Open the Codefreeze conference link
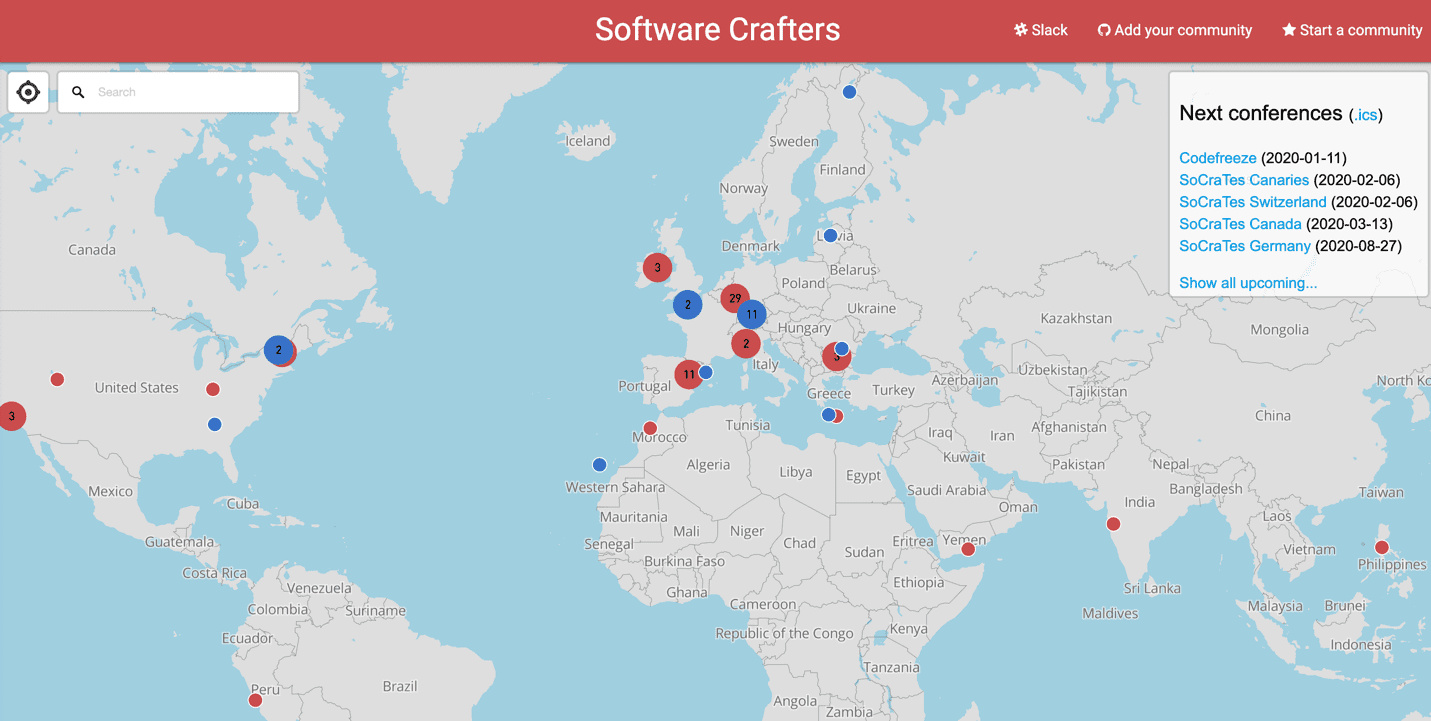The image size is (1431, 721). (x=1217, y=158)
